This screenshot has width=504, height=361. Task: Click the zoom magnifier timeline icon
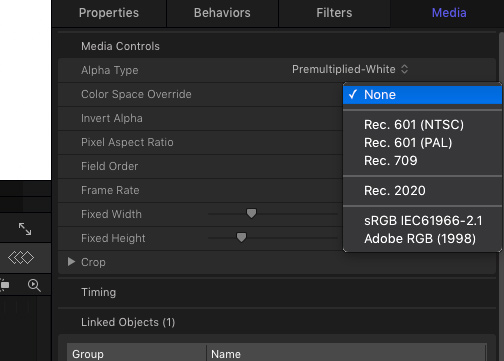tap(34, 285)
